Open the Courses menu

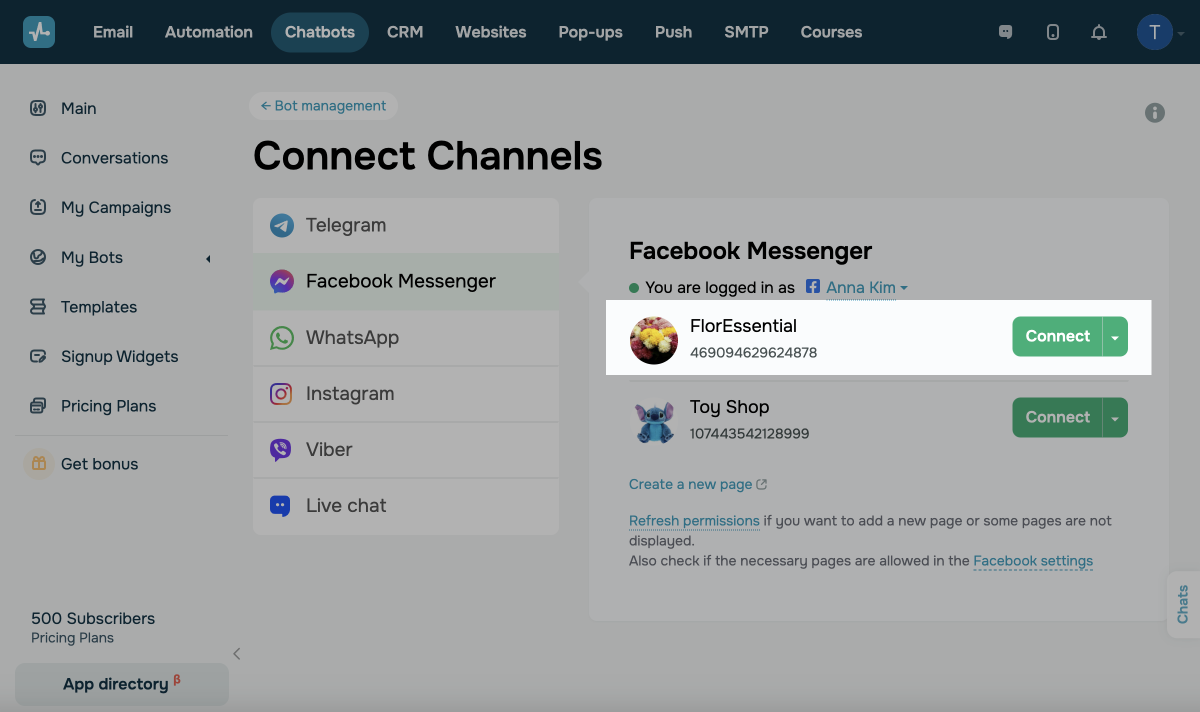832,32
